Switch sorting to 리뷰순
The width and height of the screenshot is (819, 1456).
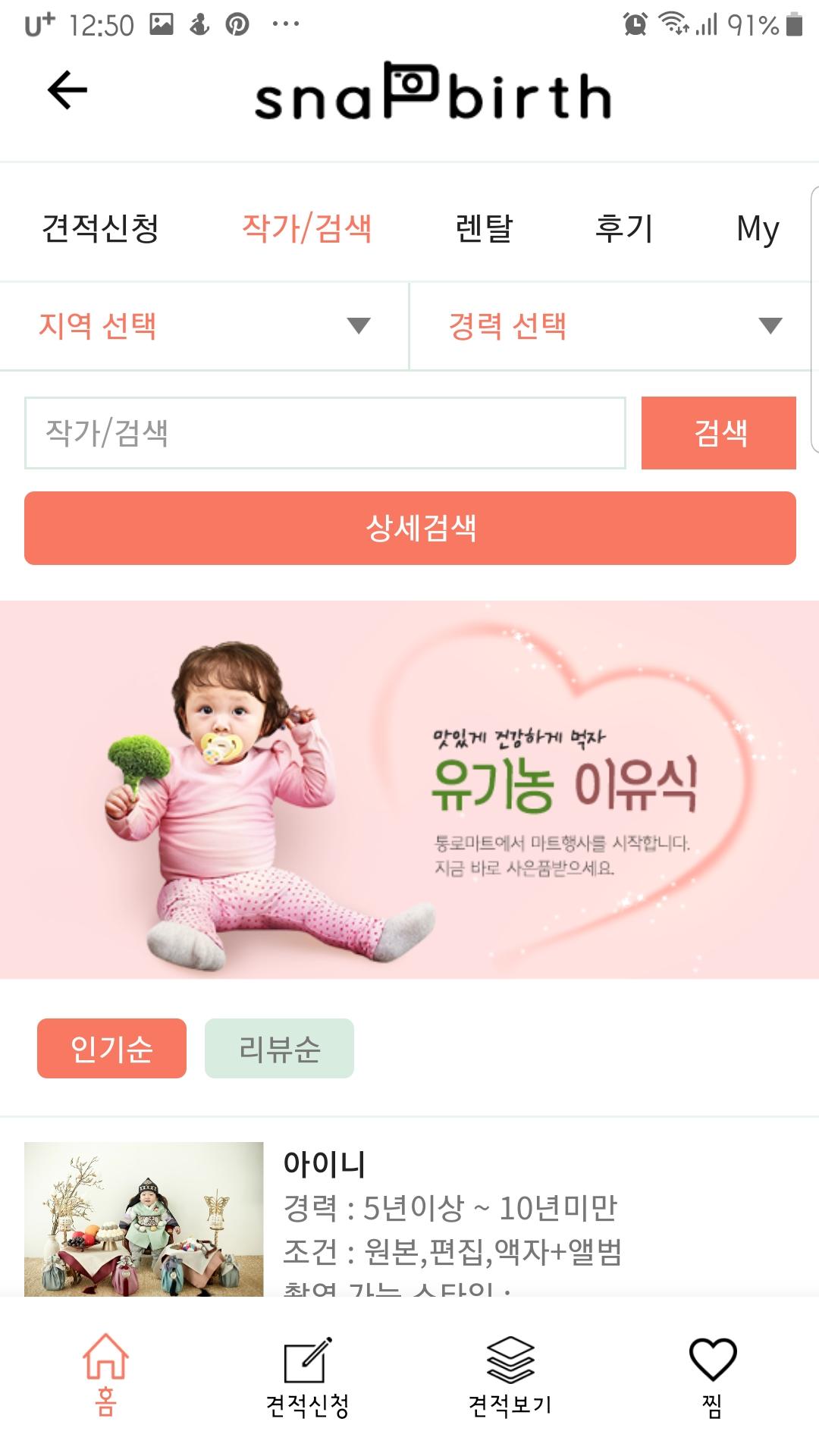pos(279,1048)
